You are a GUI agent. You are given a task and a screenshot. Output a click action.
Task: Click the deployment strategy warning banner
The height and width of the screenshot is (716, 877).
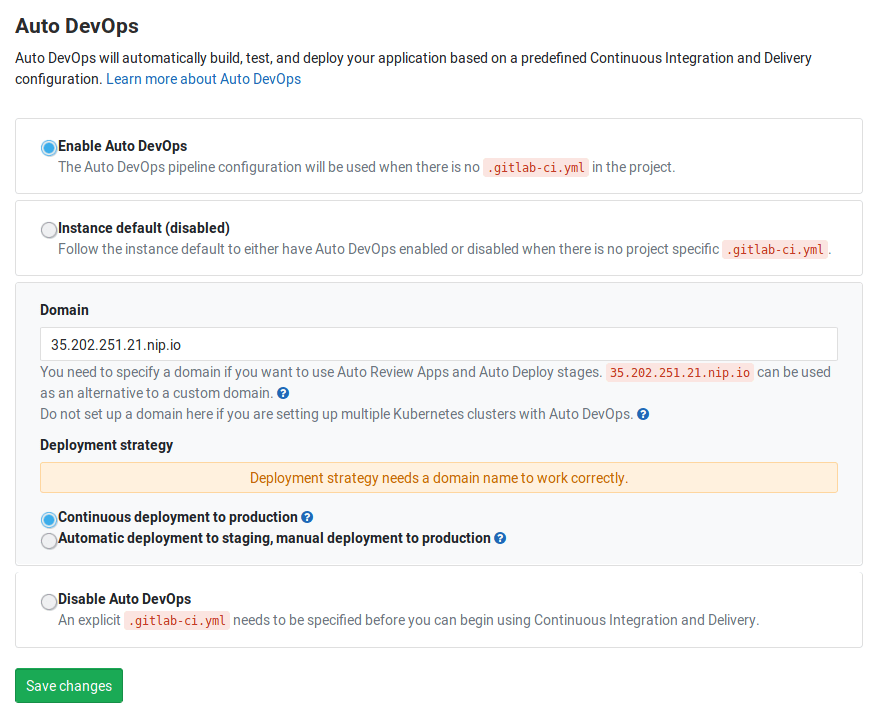(x=438, y=477)
